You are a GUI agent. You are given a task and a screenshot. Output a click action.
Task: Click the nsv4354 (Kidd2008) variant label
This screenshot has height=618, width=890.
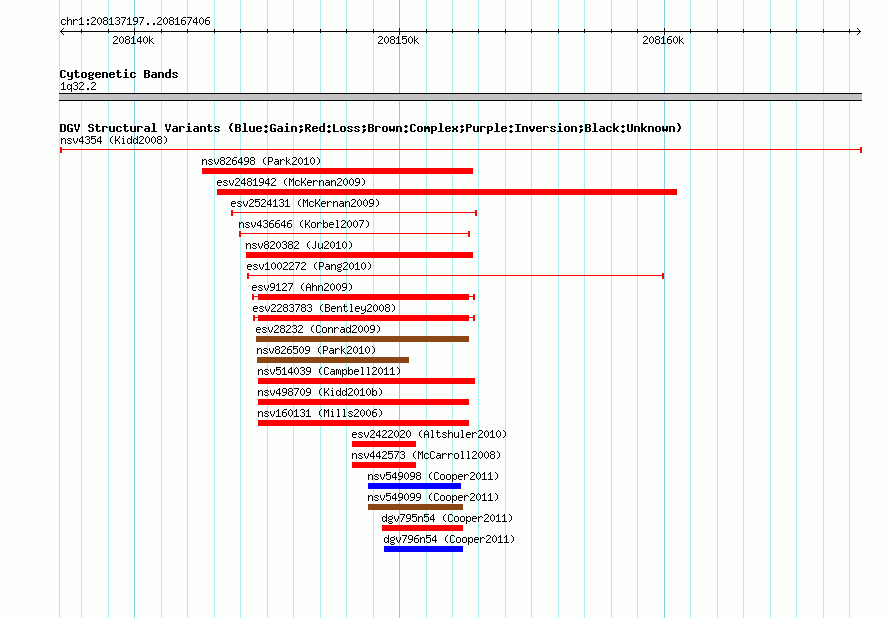(114, 140)
